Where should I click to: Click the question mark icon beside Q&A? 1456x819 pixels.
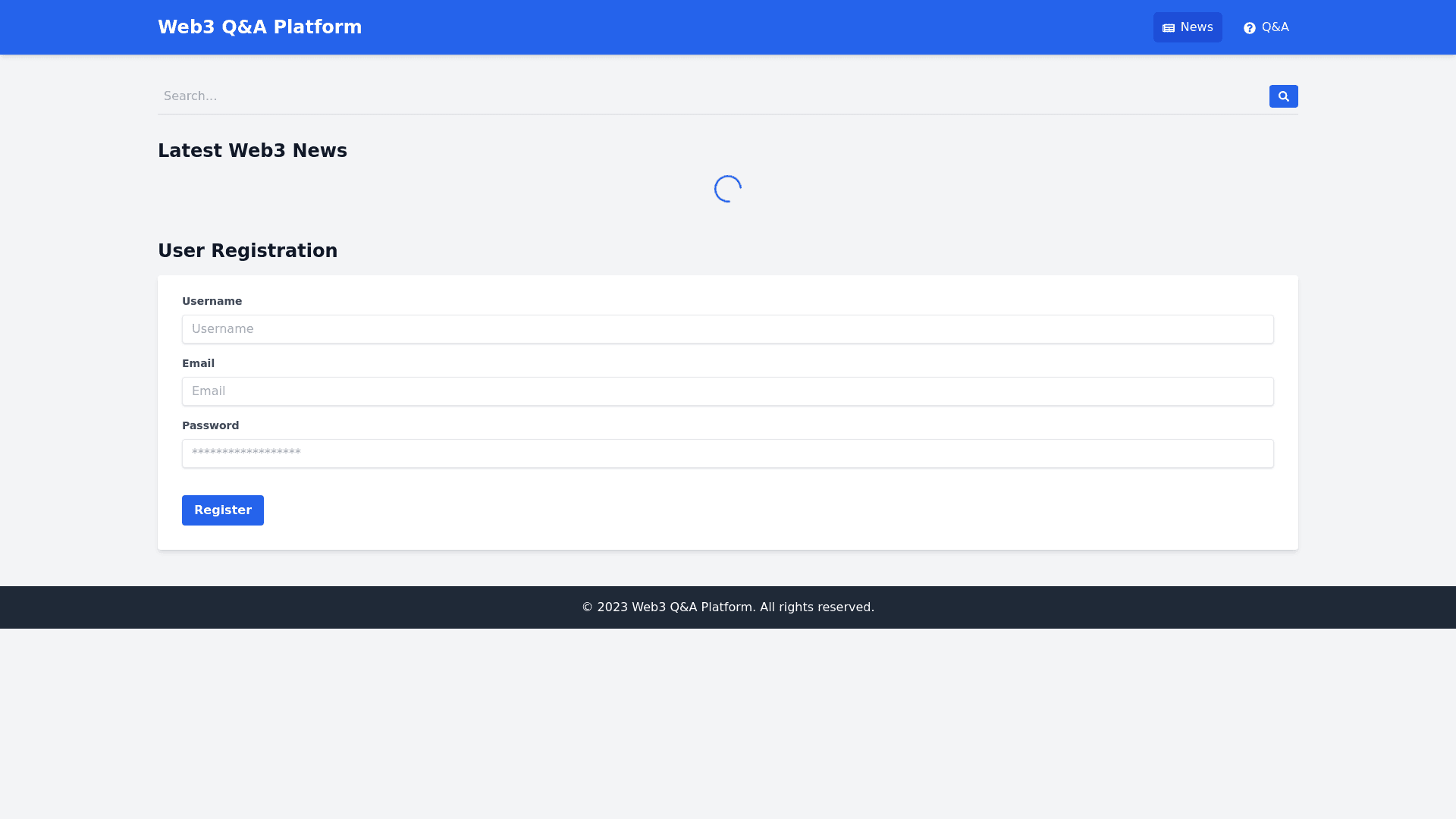point(1250,28)
